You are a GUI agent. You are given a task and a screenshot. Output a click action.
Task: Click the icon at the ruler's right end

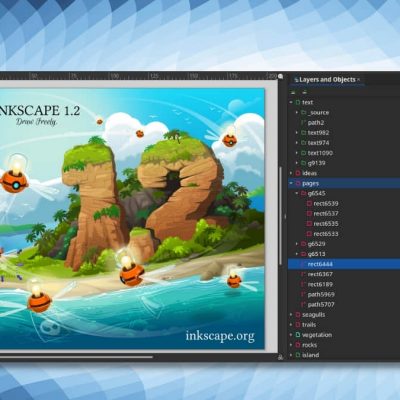pyautogui.click(x=281, y=76)
